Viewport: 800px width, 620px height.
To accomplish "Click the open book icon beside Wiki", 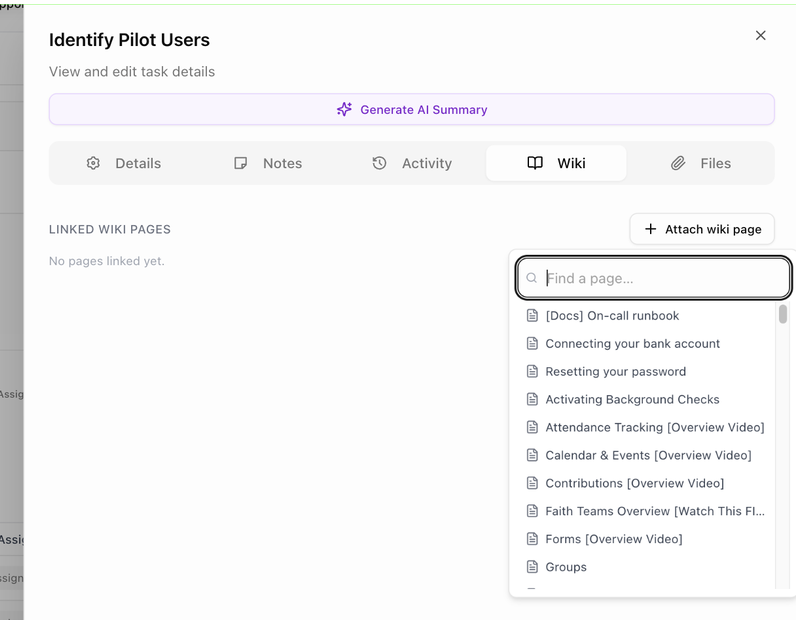I will [x=535, y=163].
